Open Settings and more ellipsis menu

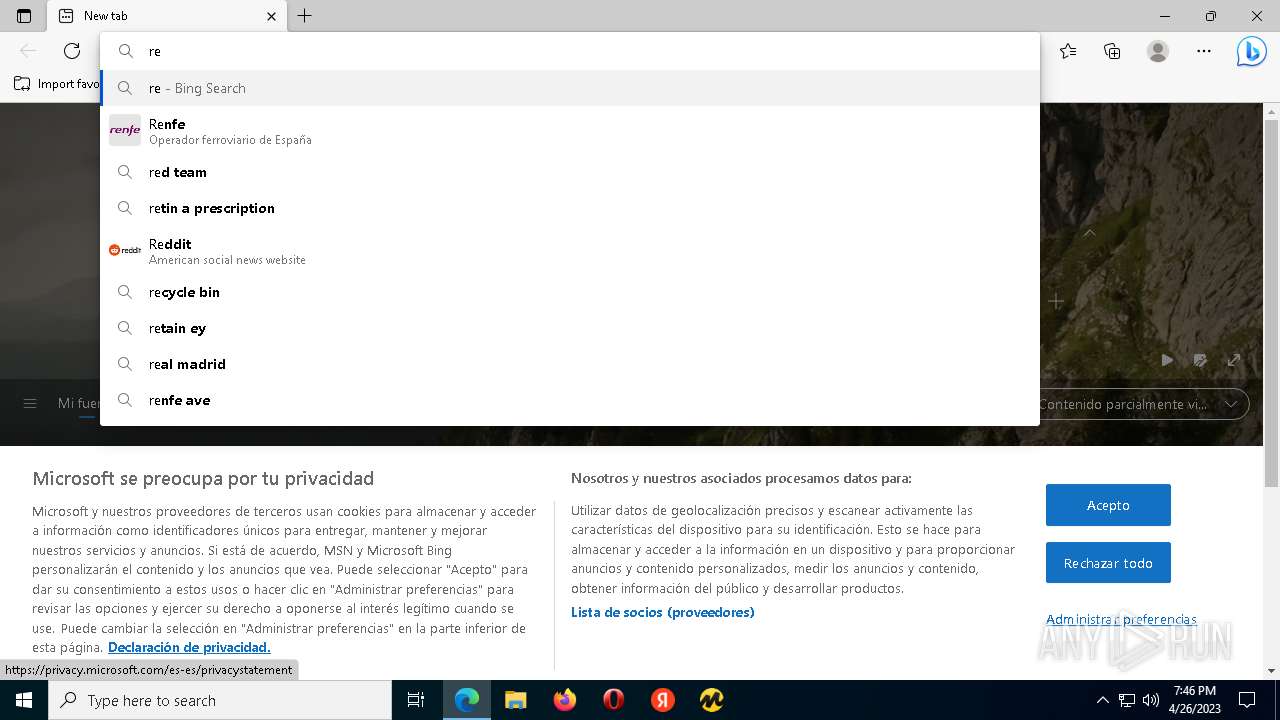(x=1204, y=51)
